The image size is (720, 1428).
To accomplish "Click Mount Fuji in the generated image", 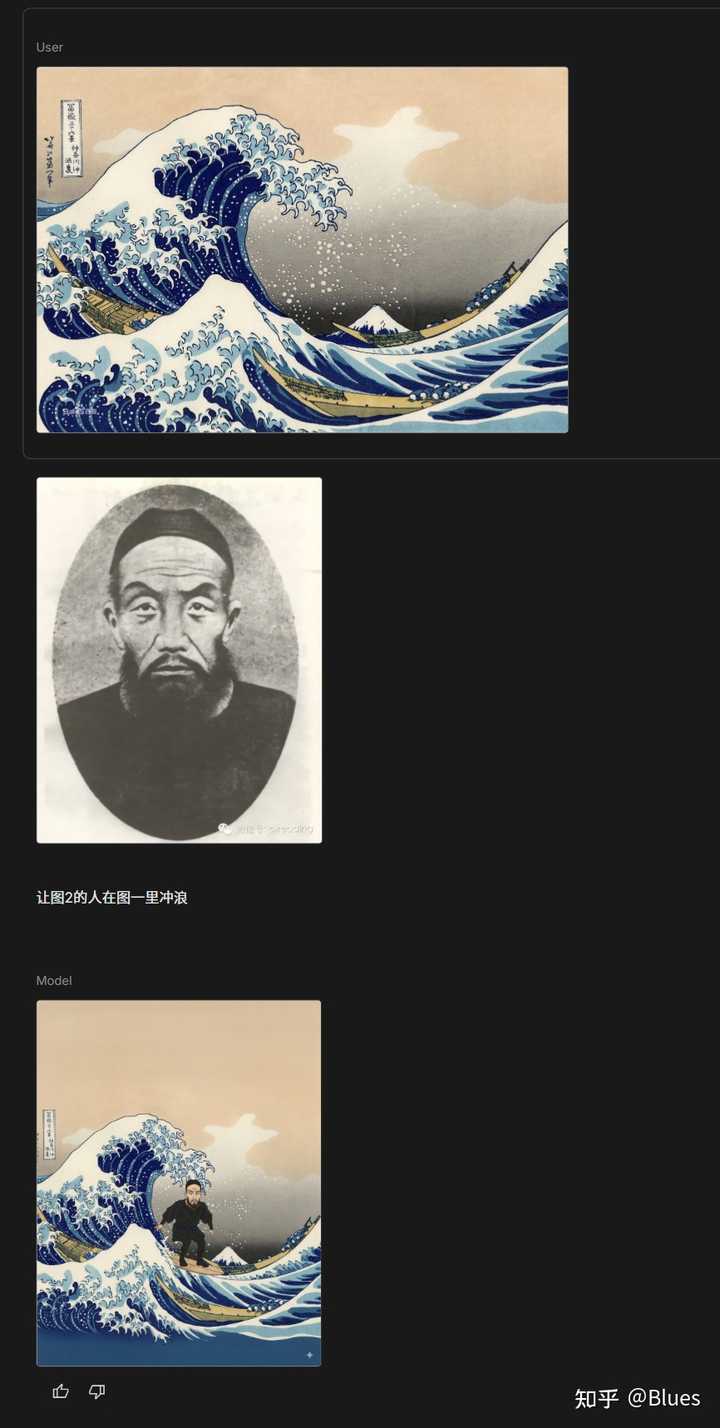I will (x=229, y=1254).
